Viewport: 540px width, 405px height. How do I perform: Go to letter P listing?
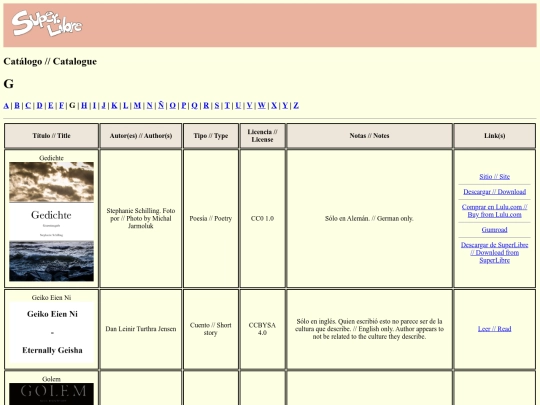184,105
